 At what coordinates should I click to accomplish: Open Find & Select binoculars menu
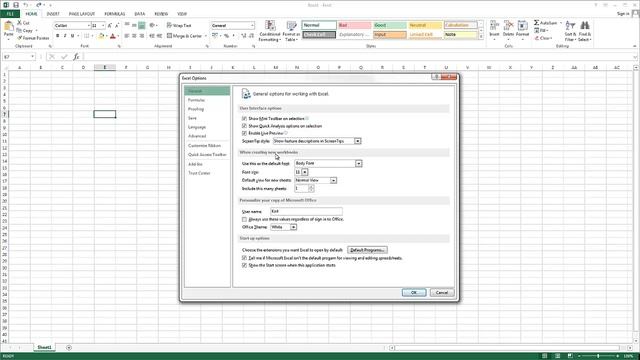(x=584, y=31)
